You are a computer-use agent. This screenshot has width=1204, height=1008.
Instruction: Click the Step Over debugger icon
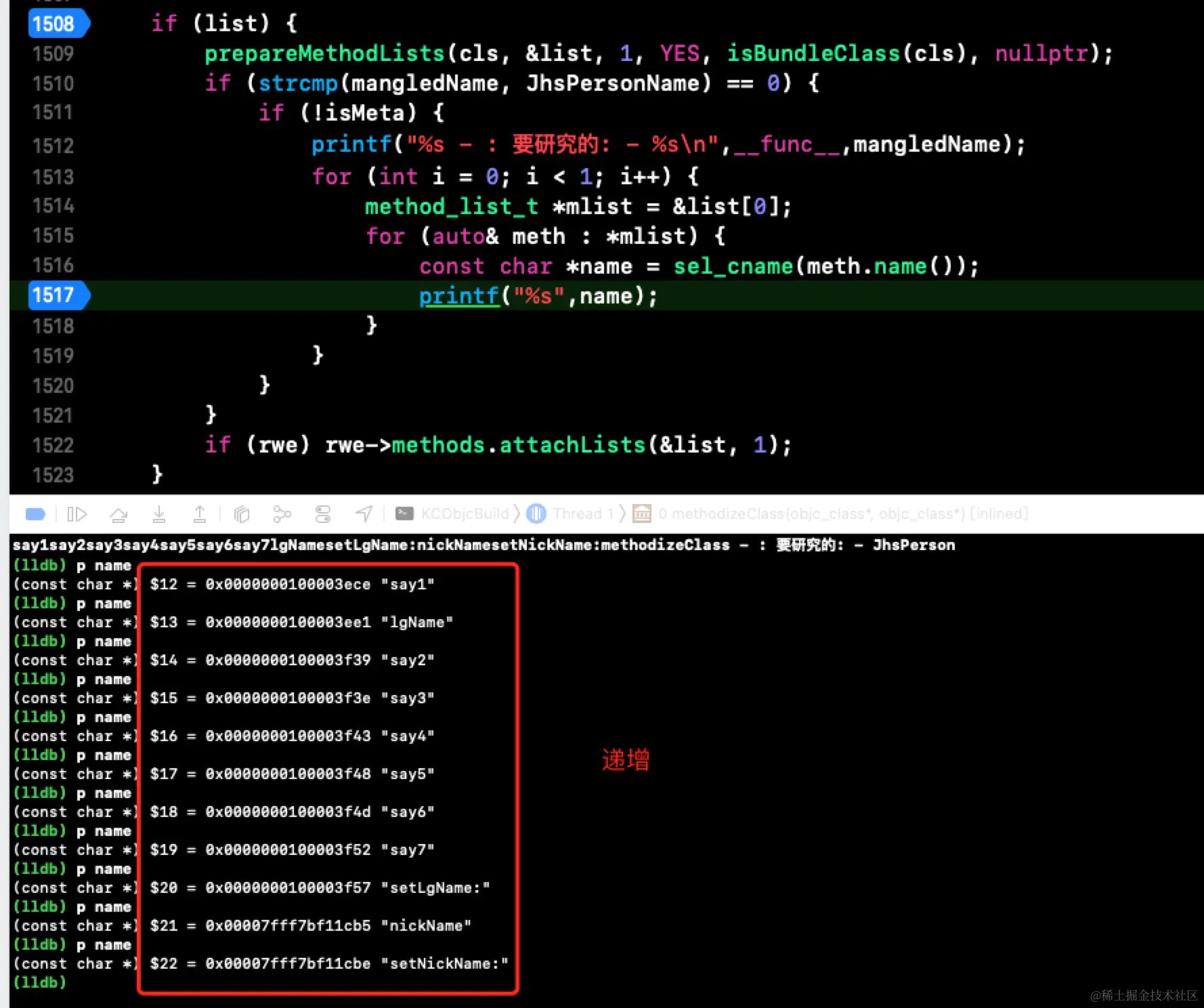click(119, 514)
